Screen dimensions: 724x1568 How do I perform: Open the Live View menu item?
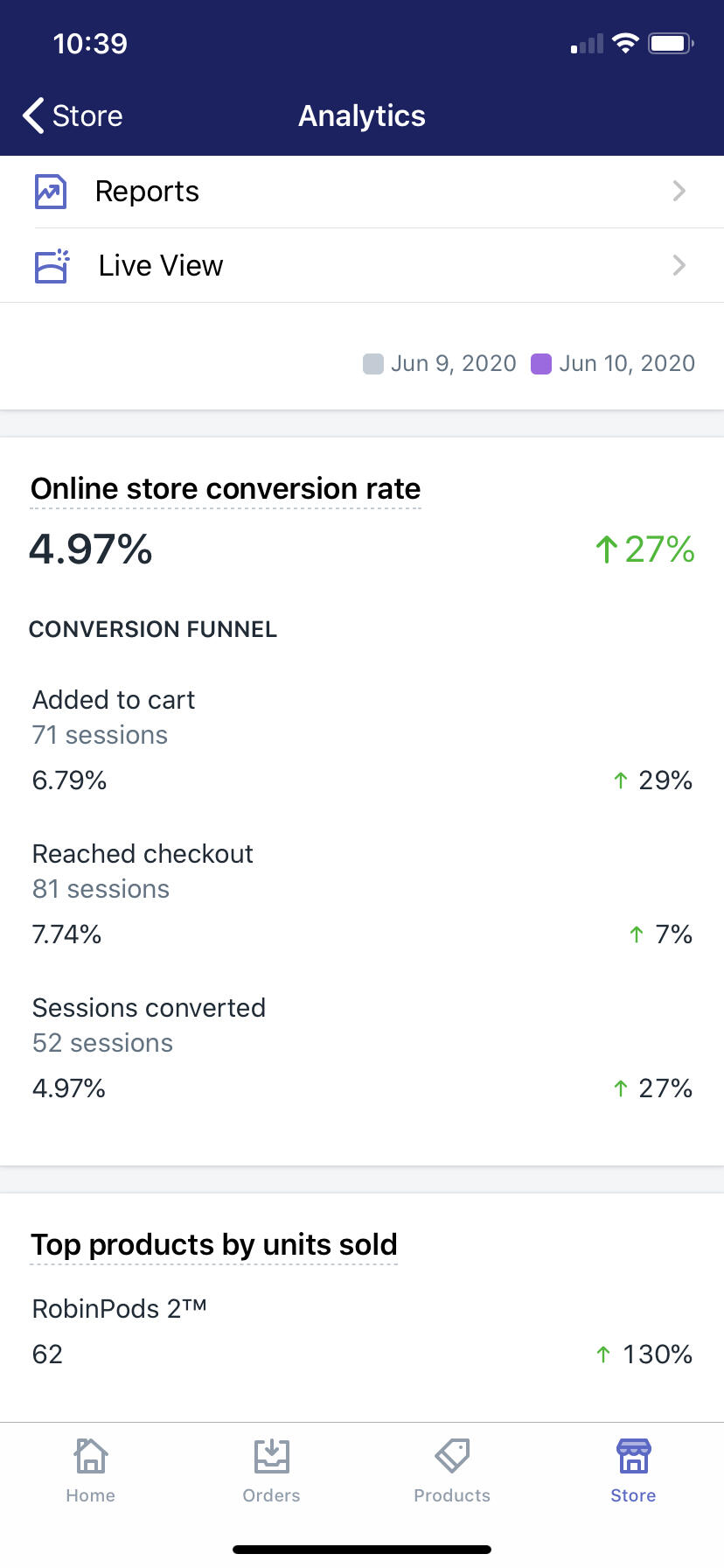click(161, 266)
